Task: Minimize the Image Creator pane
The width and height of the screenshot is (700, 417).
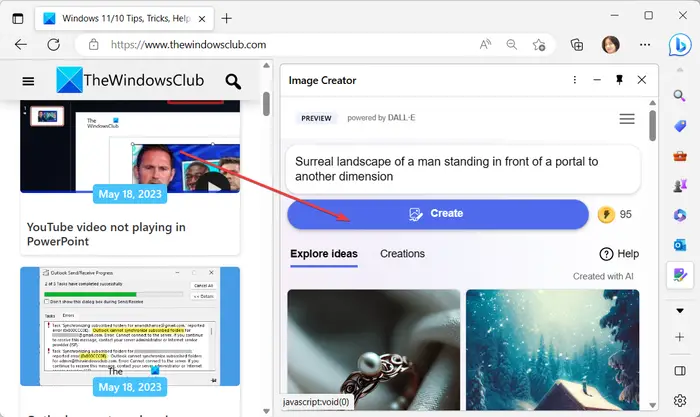Action: pyautogui.click(x=597, y=80)
